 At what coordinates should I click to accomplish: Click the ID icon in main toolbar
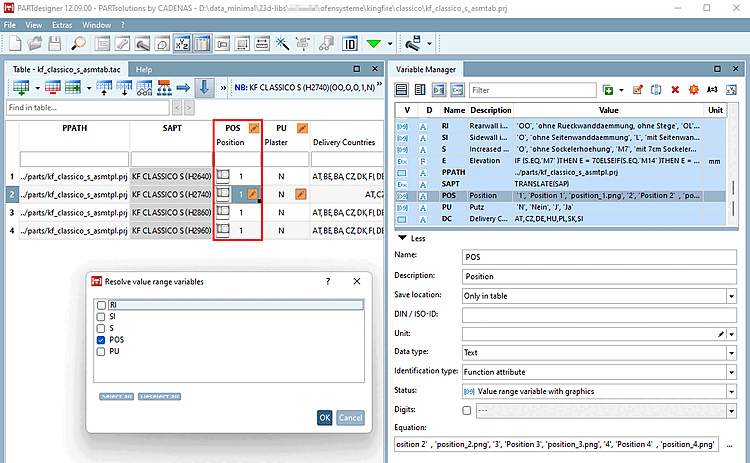(x=351, y=44)
